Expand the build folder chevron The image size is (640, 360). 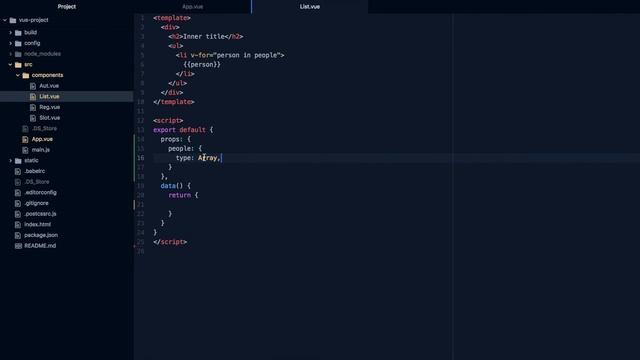coord(11,32)
